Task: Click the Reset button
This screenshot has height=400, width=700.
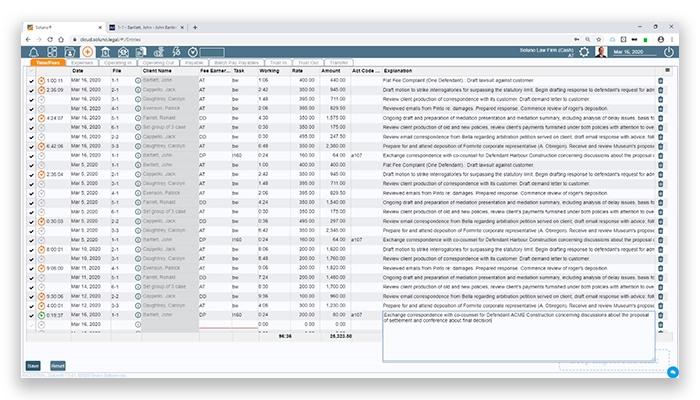Action: 58,366
